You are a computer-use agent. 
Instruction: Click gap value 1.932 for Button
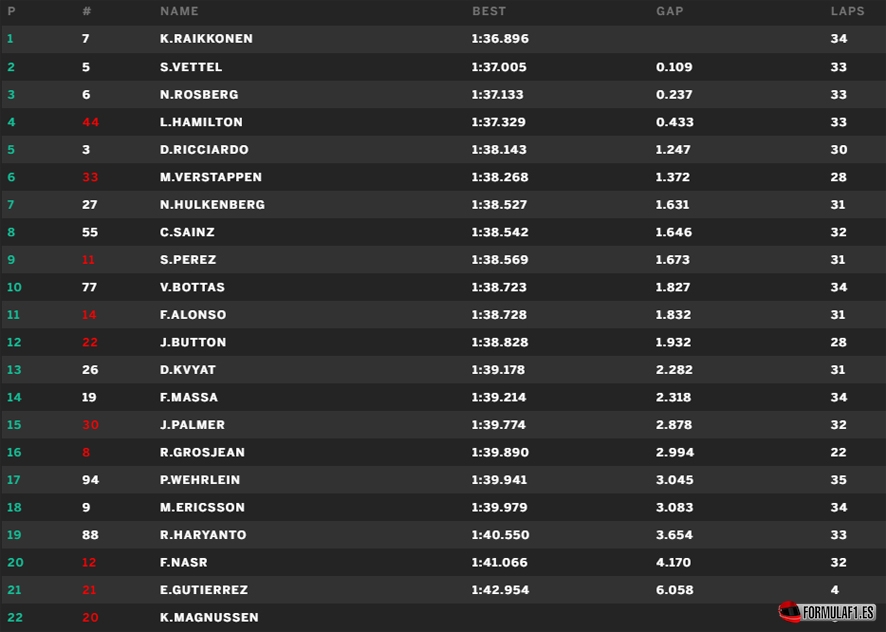coord(673,343)
